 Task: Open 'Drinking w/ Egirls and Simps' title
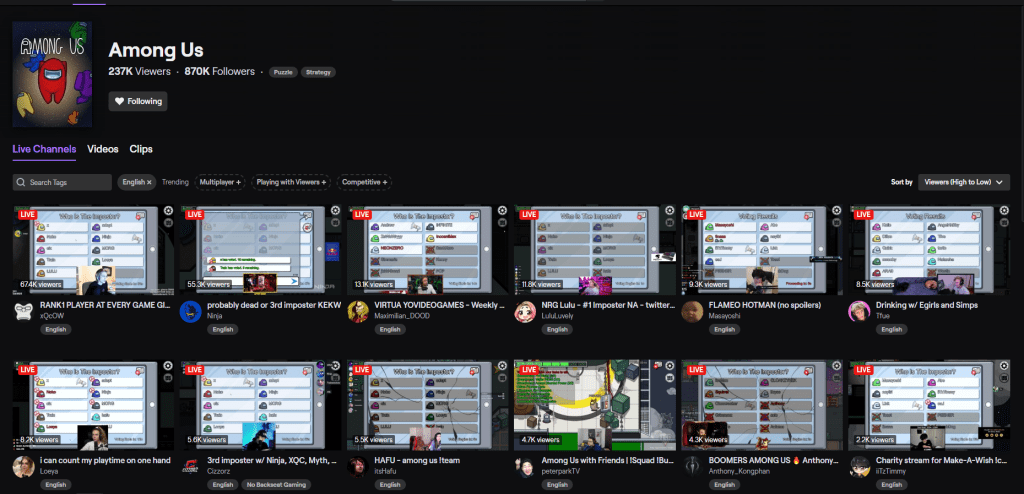[927, 305]
